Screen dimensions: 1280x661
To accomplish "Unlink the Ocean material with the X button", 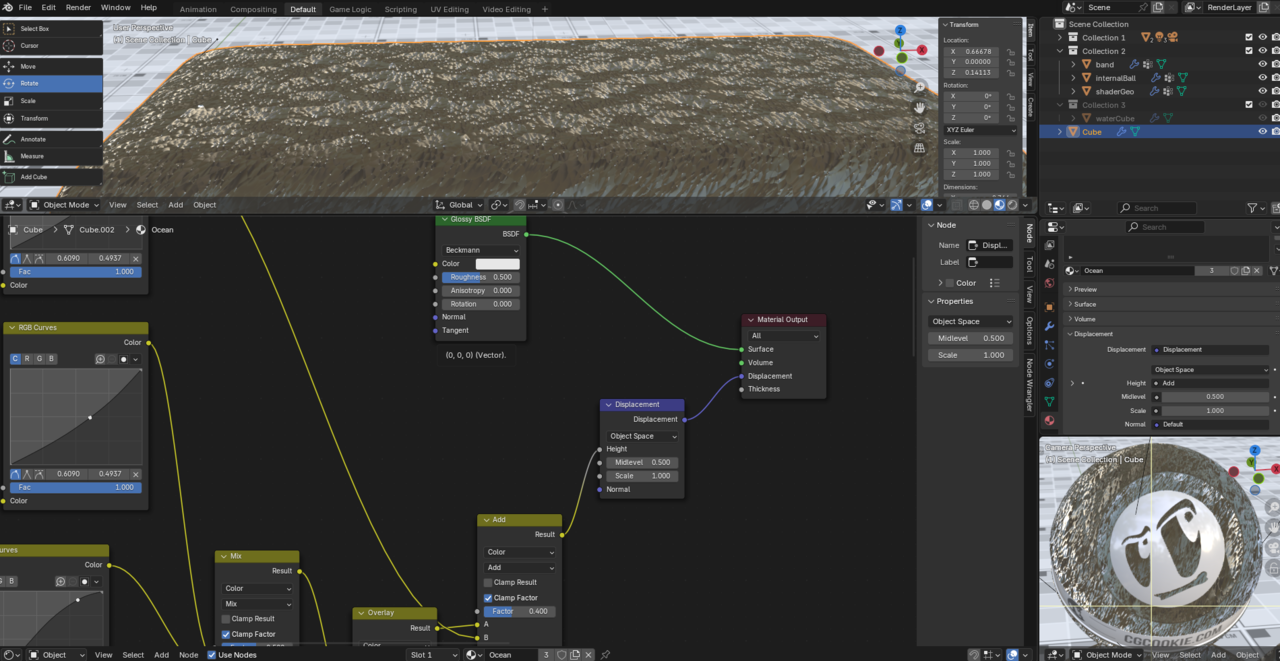I will [x=1256, y=271].
